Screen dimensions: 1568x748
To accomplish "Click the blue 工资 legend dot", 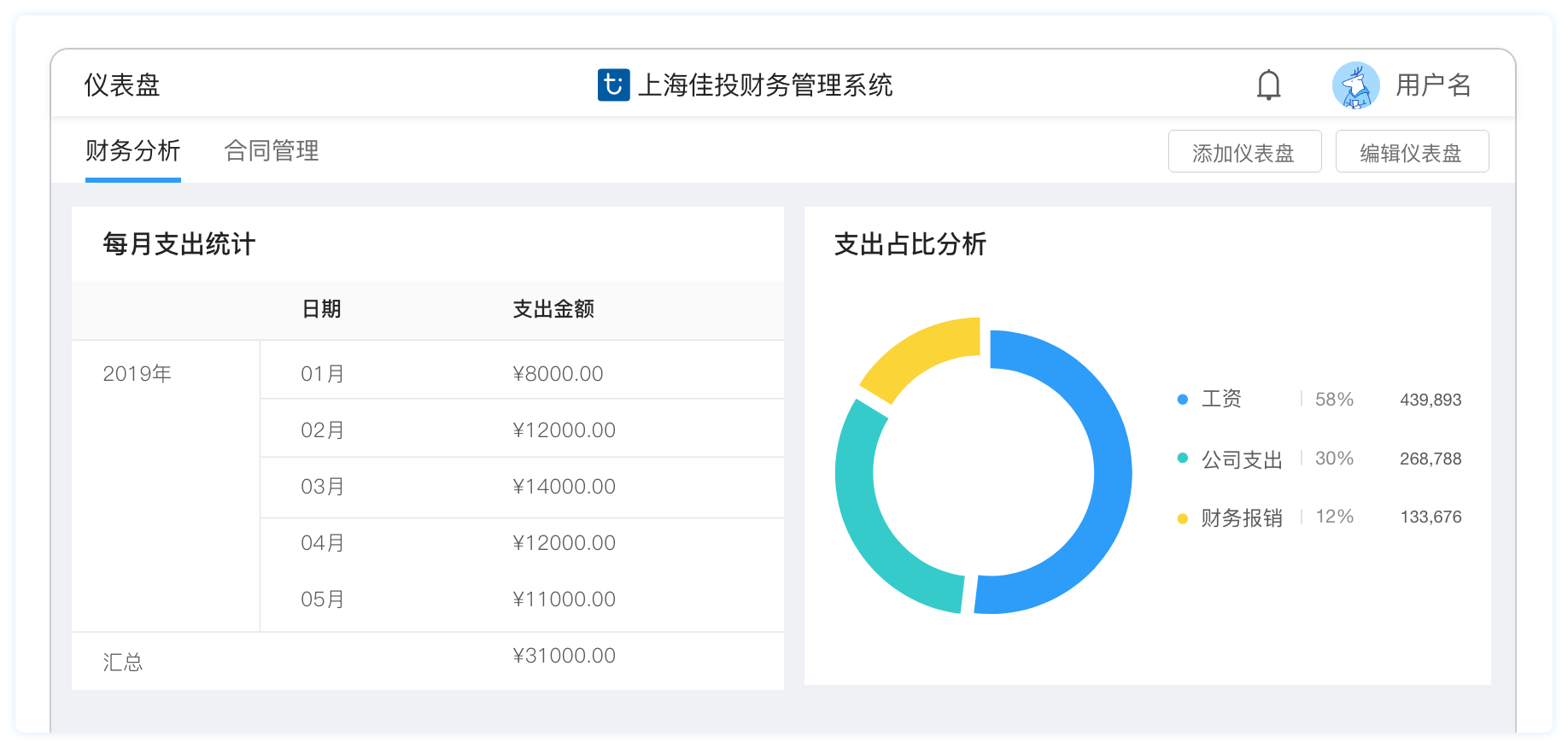I will pos(1182,400).
